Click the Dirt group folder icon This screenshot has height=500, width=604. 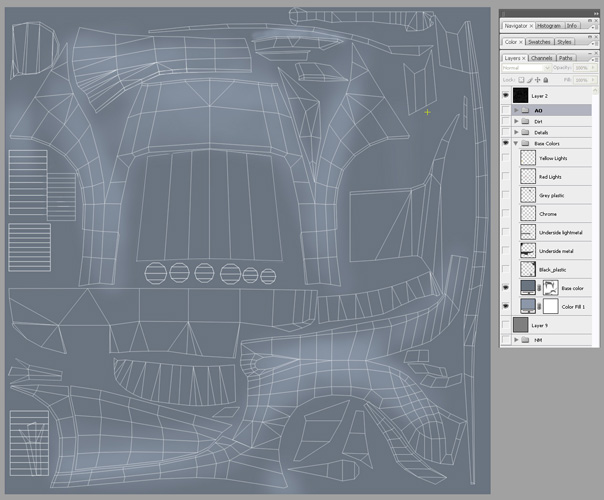pos(525,121)
